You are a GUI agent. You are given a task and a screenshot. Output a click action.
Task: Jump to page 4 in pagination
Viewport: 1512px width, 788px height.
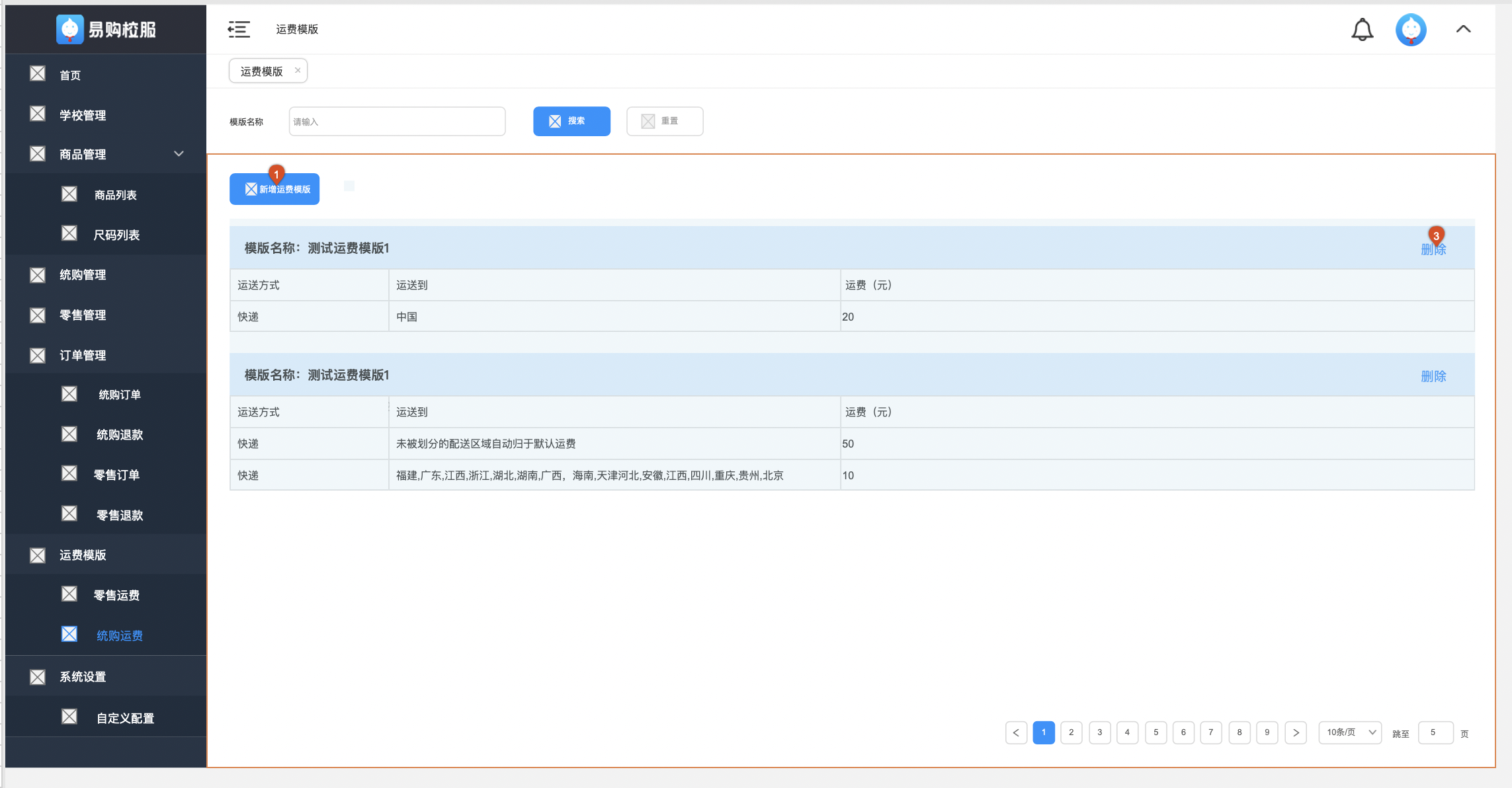1127,732
